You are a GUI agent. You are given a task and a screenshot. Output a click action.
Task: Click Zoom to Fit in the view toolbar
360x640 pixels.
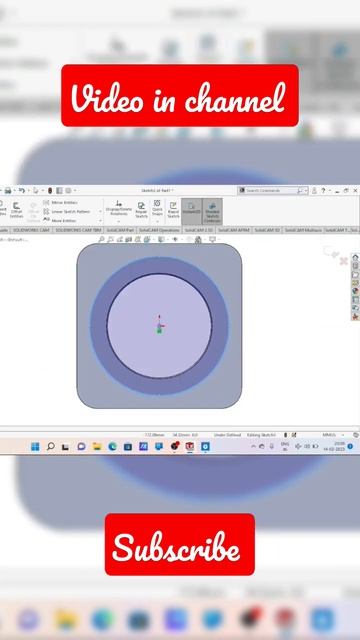pyautogui.click(x=102, y=240)
